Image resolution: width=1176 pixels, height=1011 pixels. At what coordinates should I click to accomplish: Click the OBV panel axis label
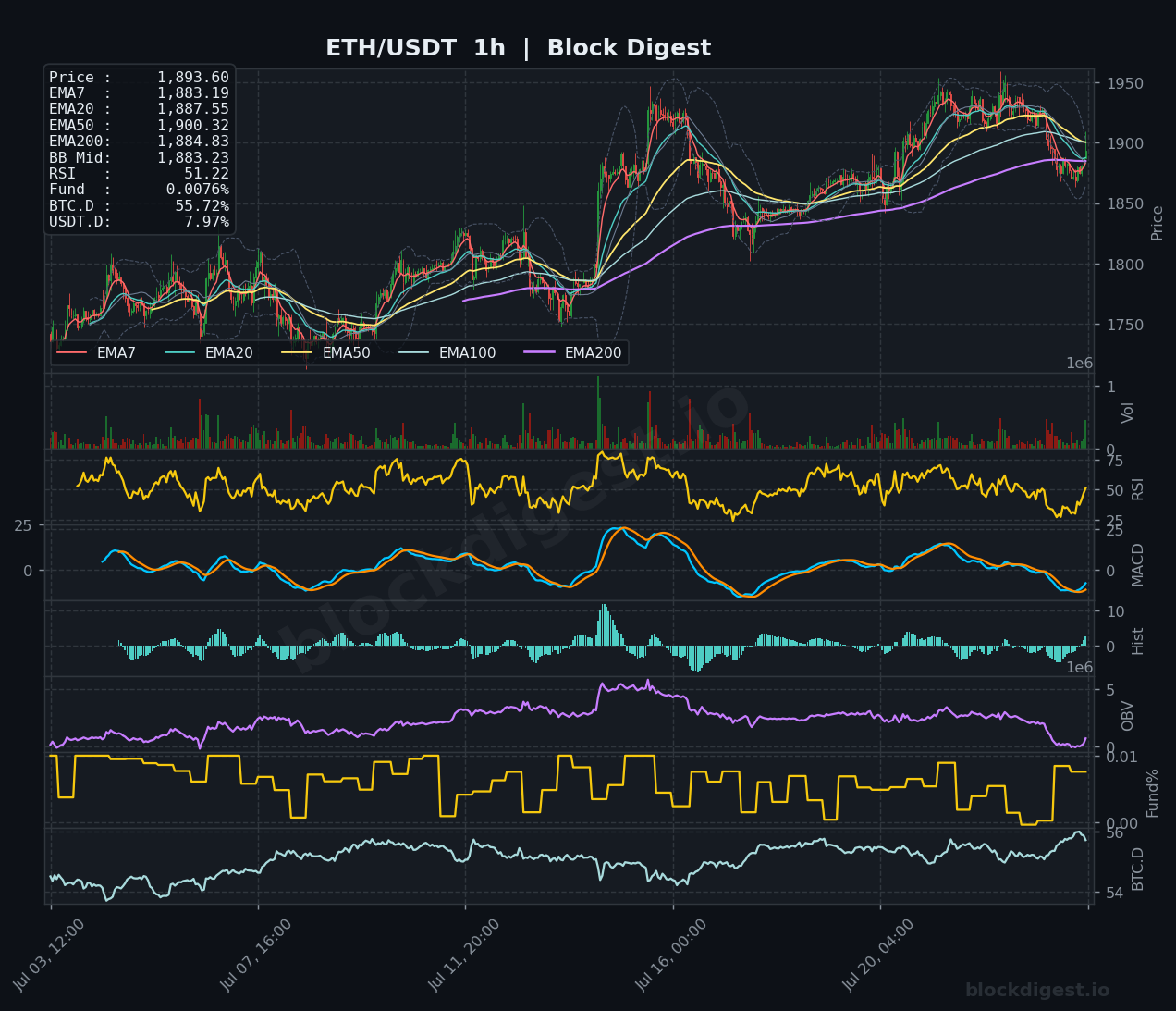pos(1127,716)
